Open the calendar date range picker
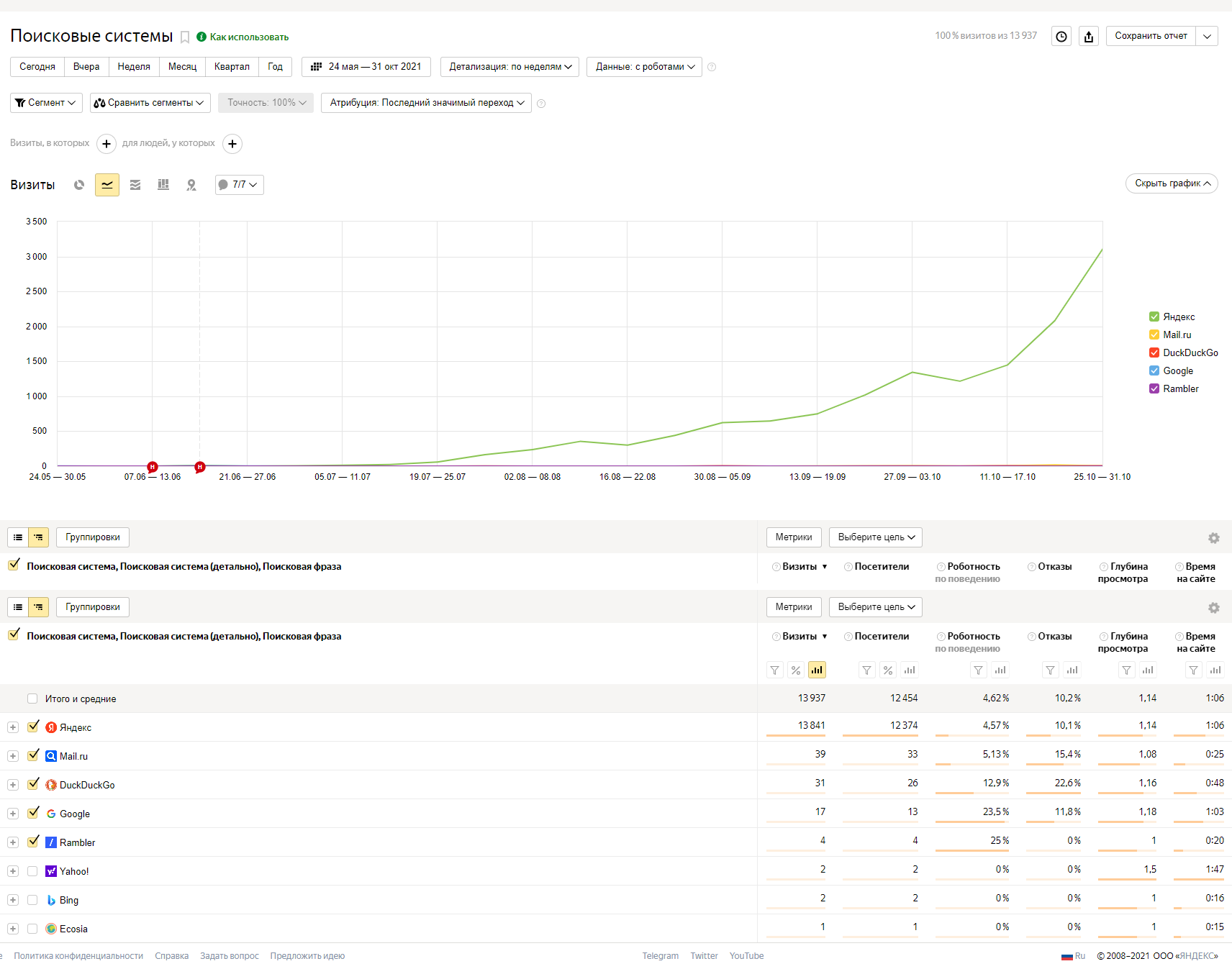The image size is (1232, 969). click(366, 67)
